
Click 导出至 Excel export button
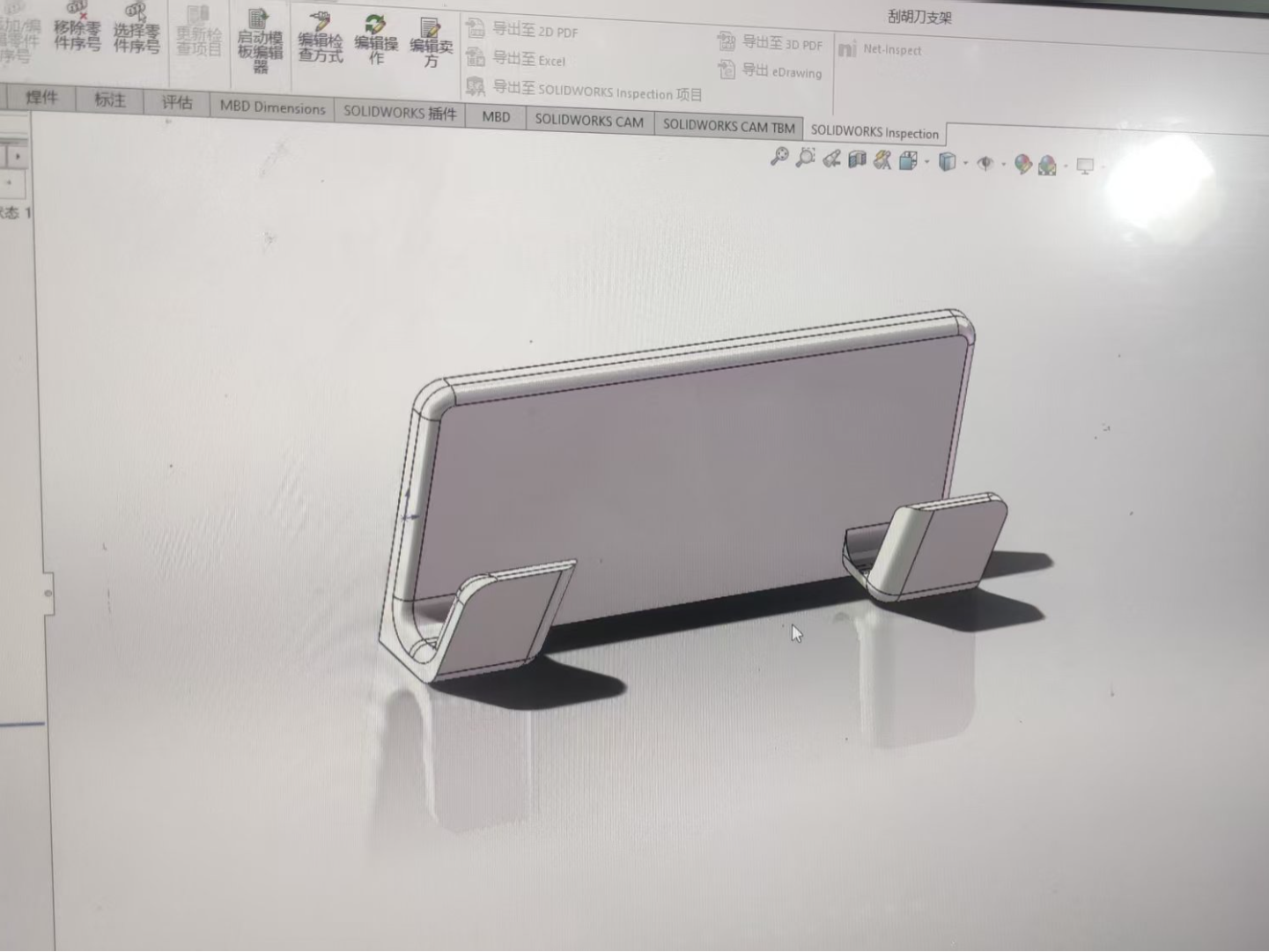[x=516, y=58]
